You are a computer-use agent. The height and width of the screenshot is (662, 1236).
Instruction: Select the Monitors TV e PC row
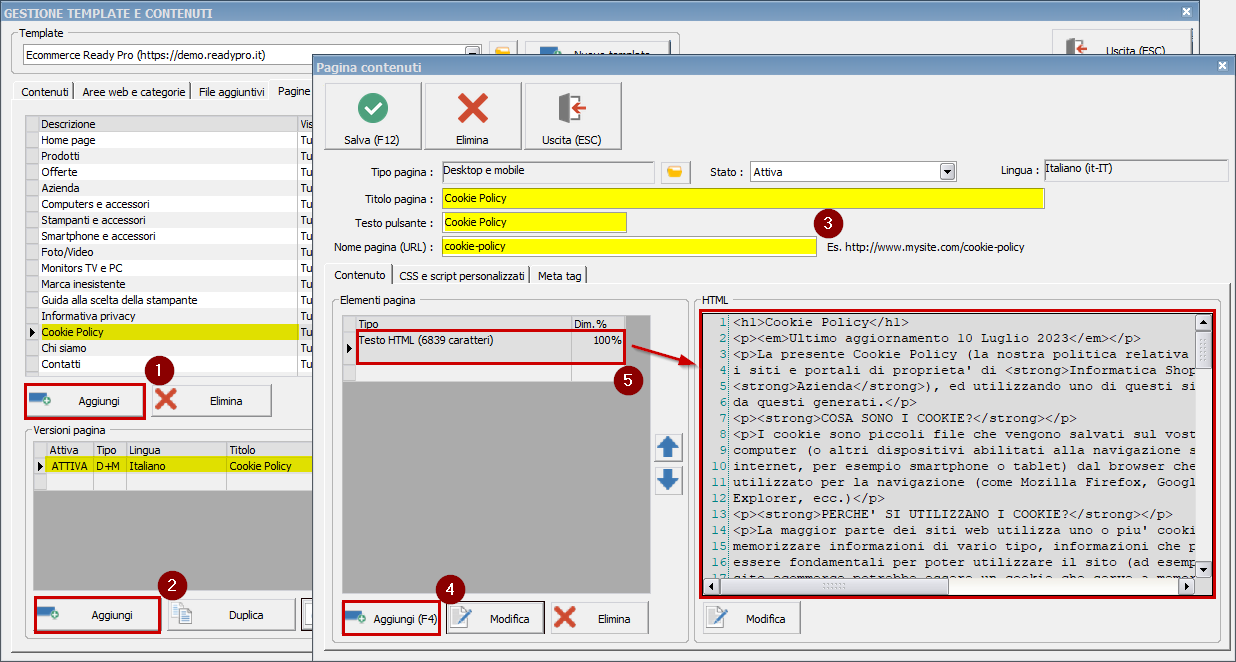pyautogui.click(x=169, y=268)
